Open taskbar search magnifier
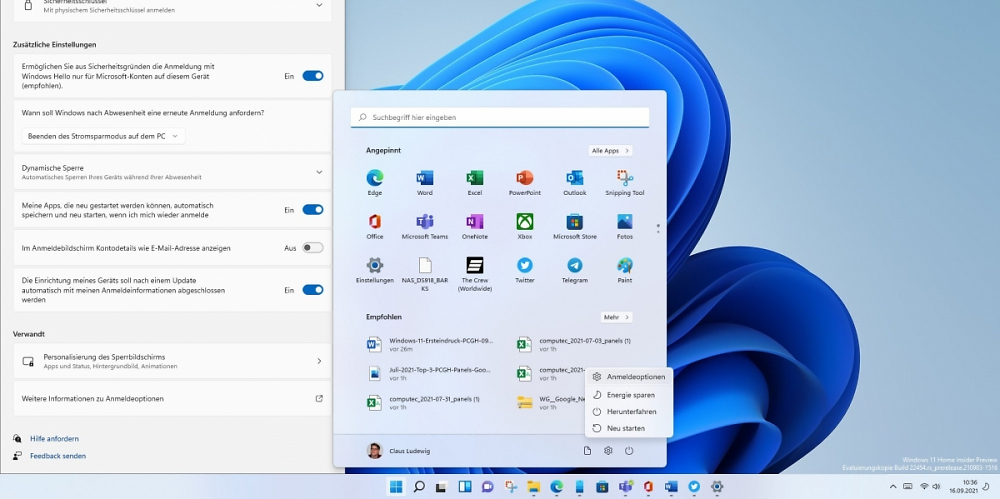The image size is (1000, 499). tap(419, 487)
